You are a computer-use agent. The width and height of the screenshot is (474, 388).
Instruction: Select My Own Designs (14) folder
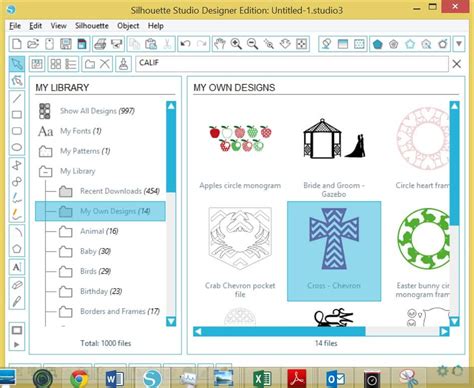tap(100, 211)
